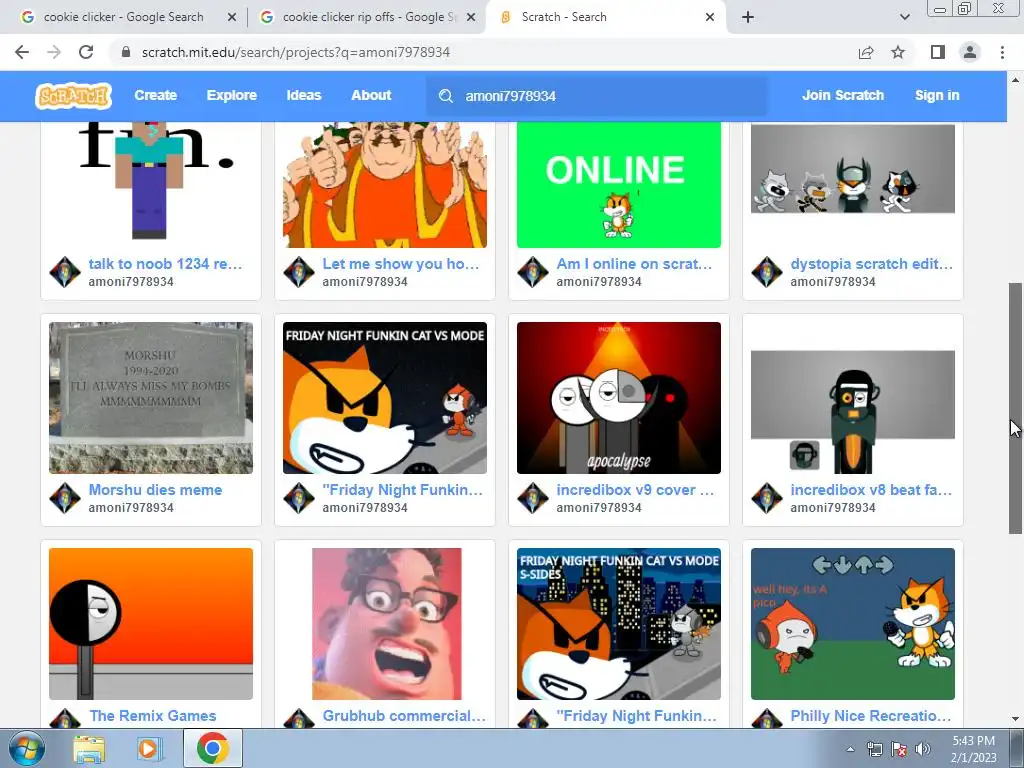The width and height of the screenshot is (1024, 768).
Task: Open a new tab with plus button
Action: (x=748, y=17)
